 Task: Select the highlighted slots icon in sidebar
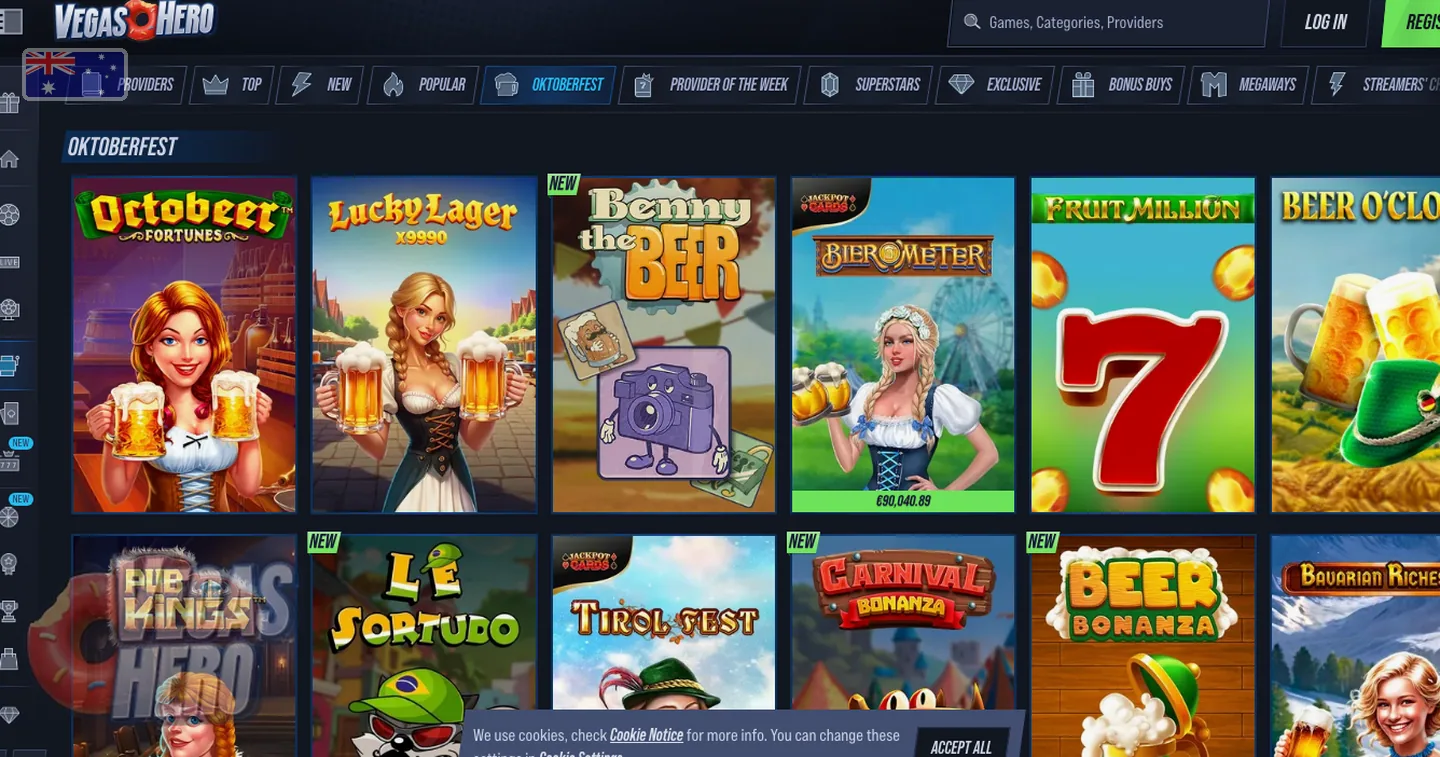pos(10,365)
